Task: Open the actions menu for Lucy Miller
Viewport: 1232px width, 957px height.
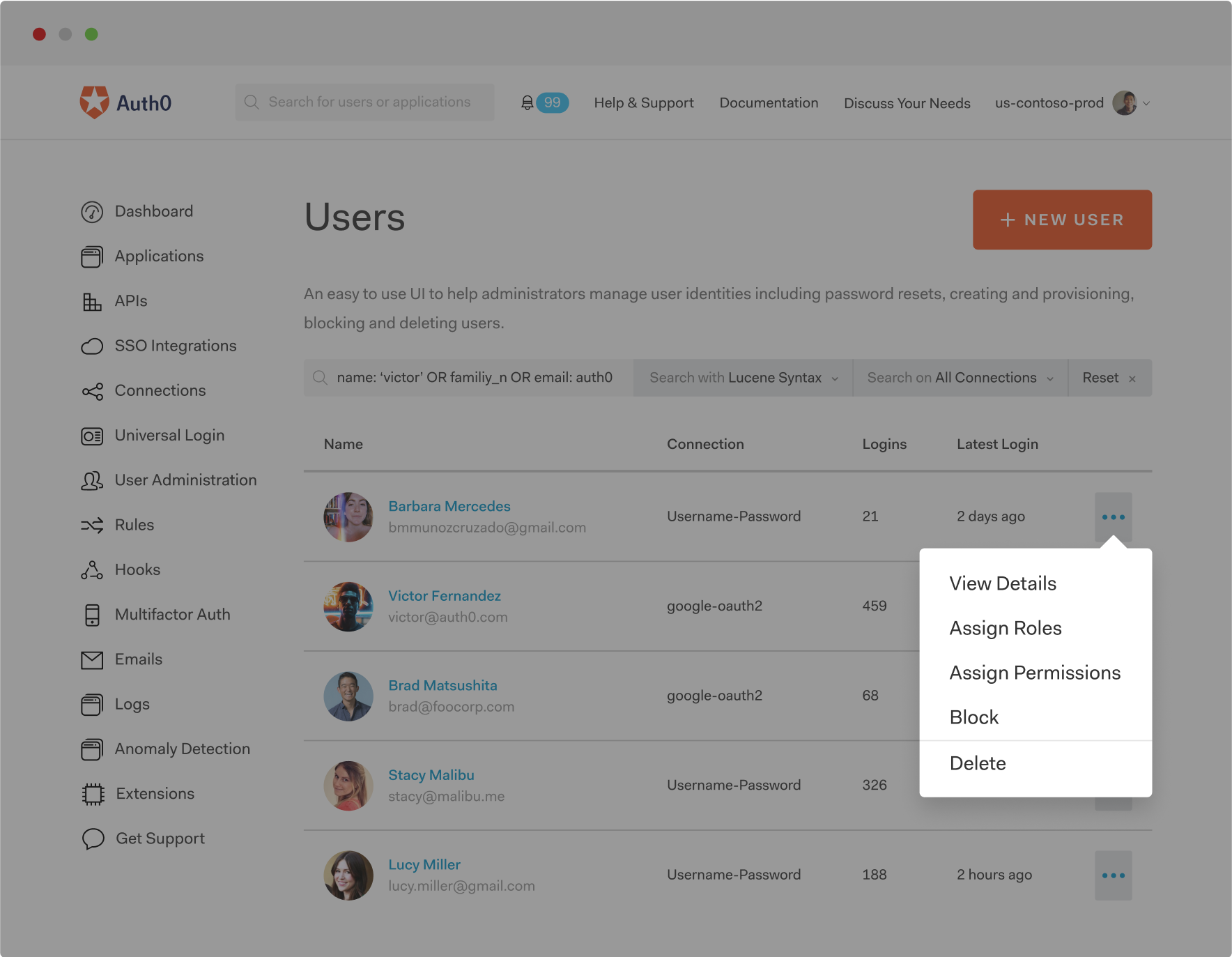Action: pyautogui.click(x=1113, y=875)
